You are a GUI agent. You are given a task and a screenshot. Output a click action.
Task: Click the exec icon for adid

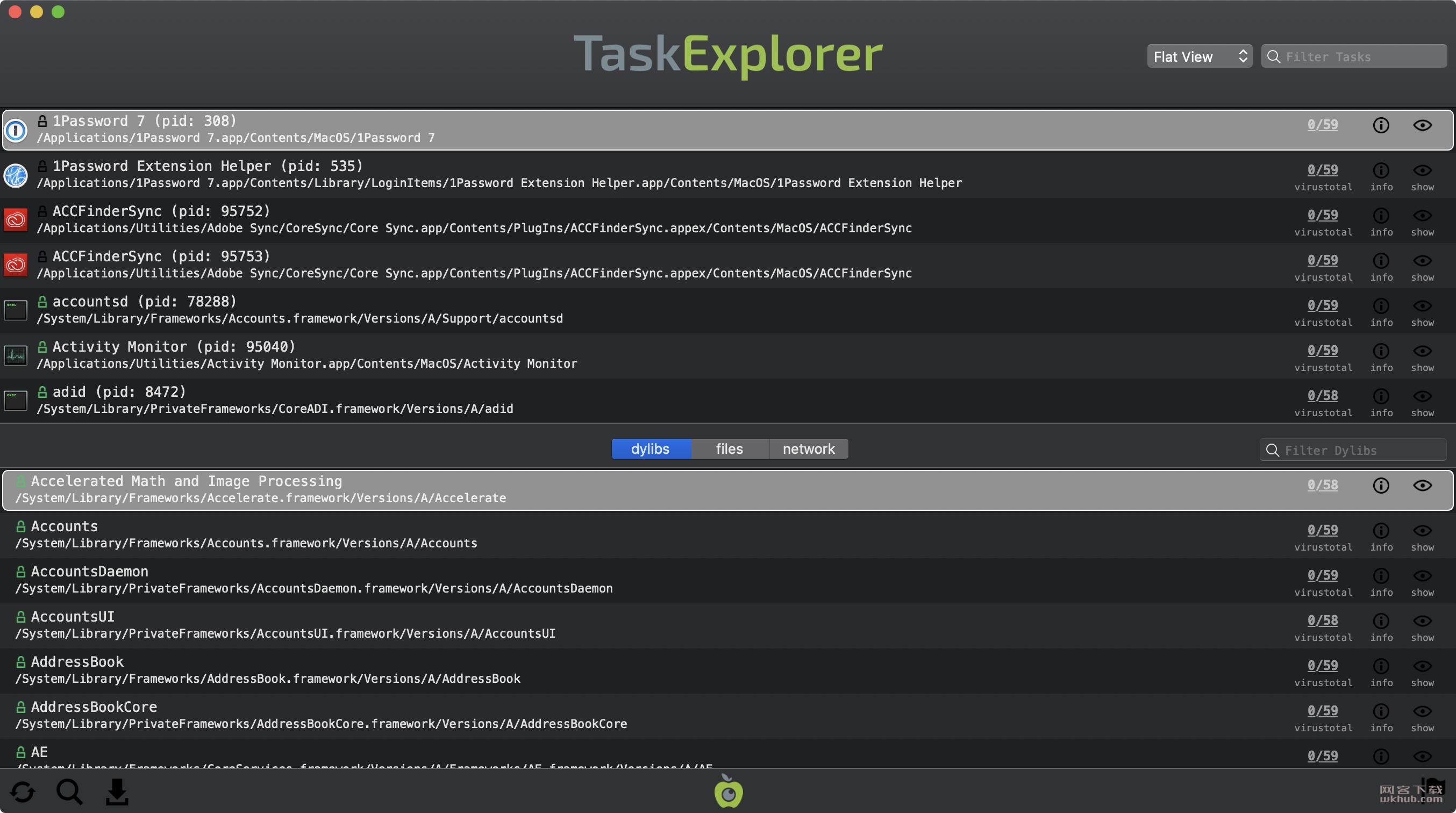tap(16, 400)
